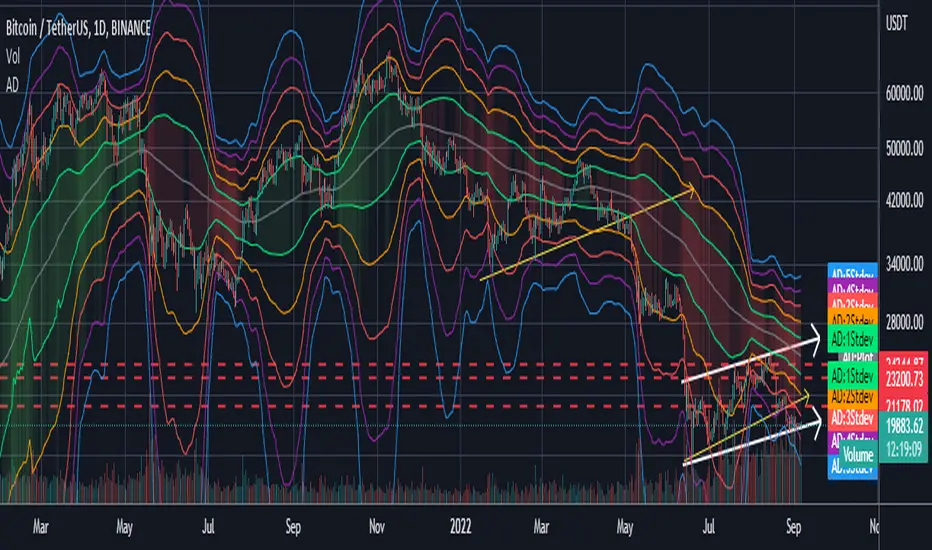Click the 34000.00 price axis label
The height and width of the screenshot is (550, 932).
click(x=904, y=263)
